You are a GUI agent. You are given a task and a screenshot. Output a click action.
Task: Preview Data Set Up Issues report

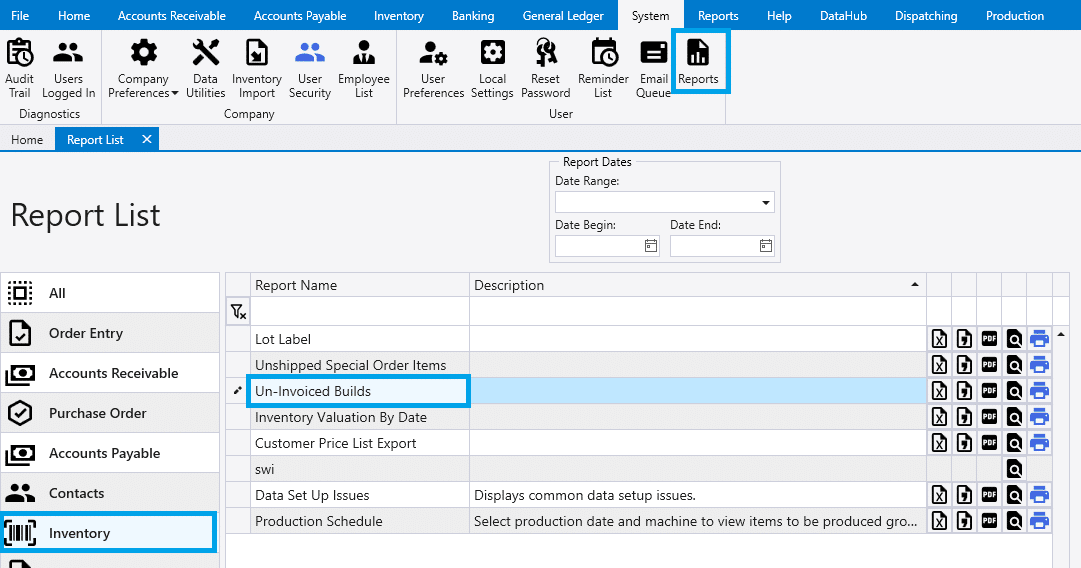[x=1014, y=496]
